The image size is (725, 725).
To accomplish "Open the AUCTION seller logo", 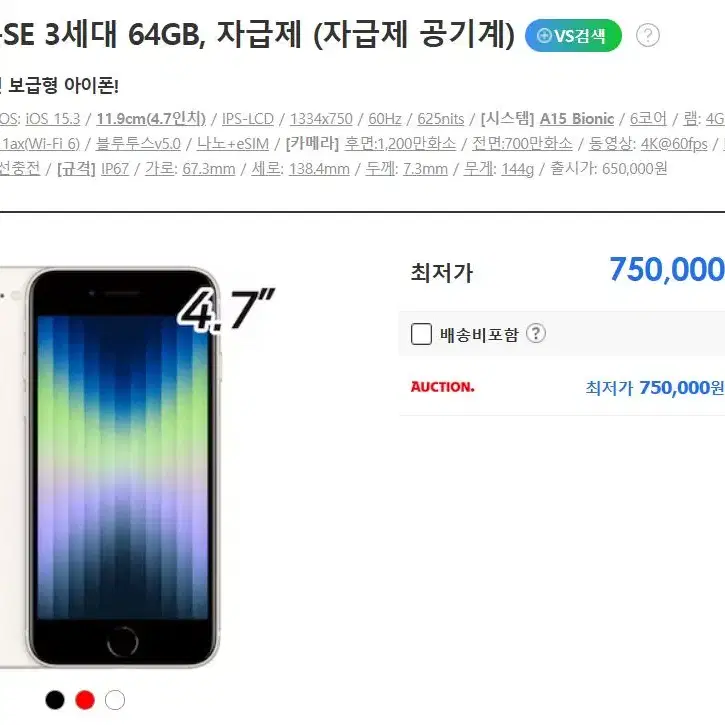I will click(442, 387).
